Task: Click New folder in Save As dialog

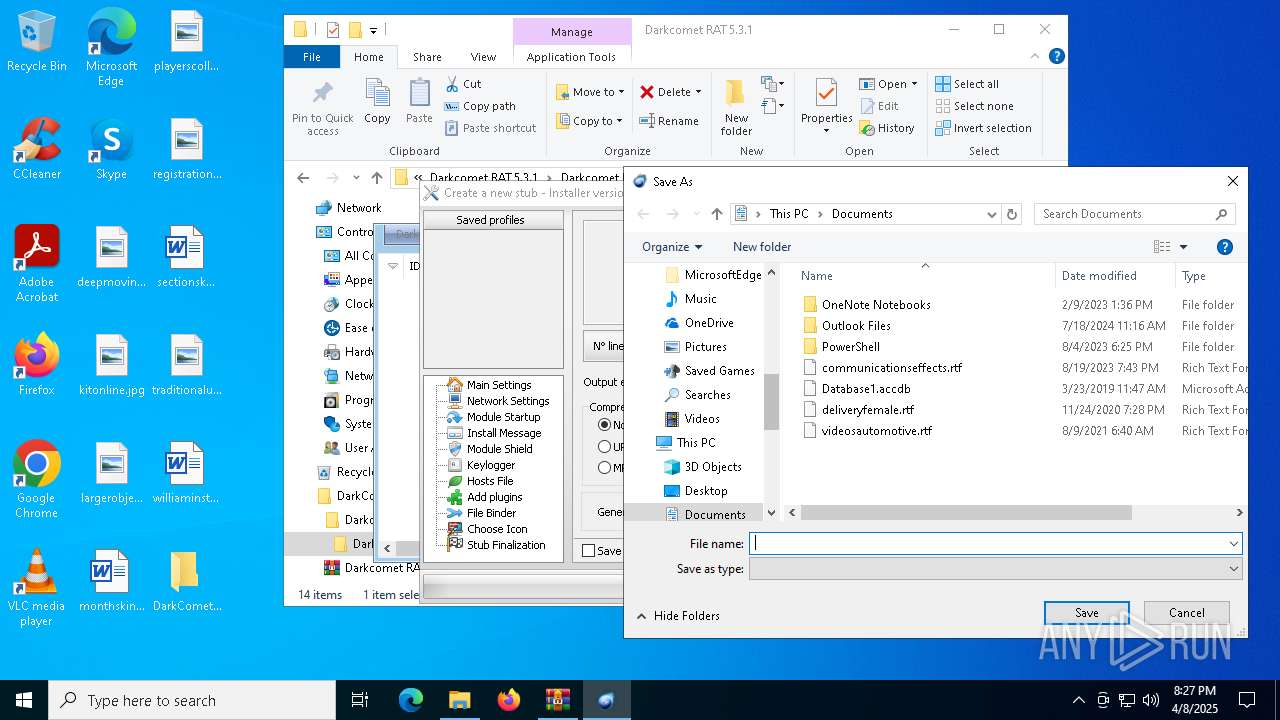Action: [x=762, y=247]
